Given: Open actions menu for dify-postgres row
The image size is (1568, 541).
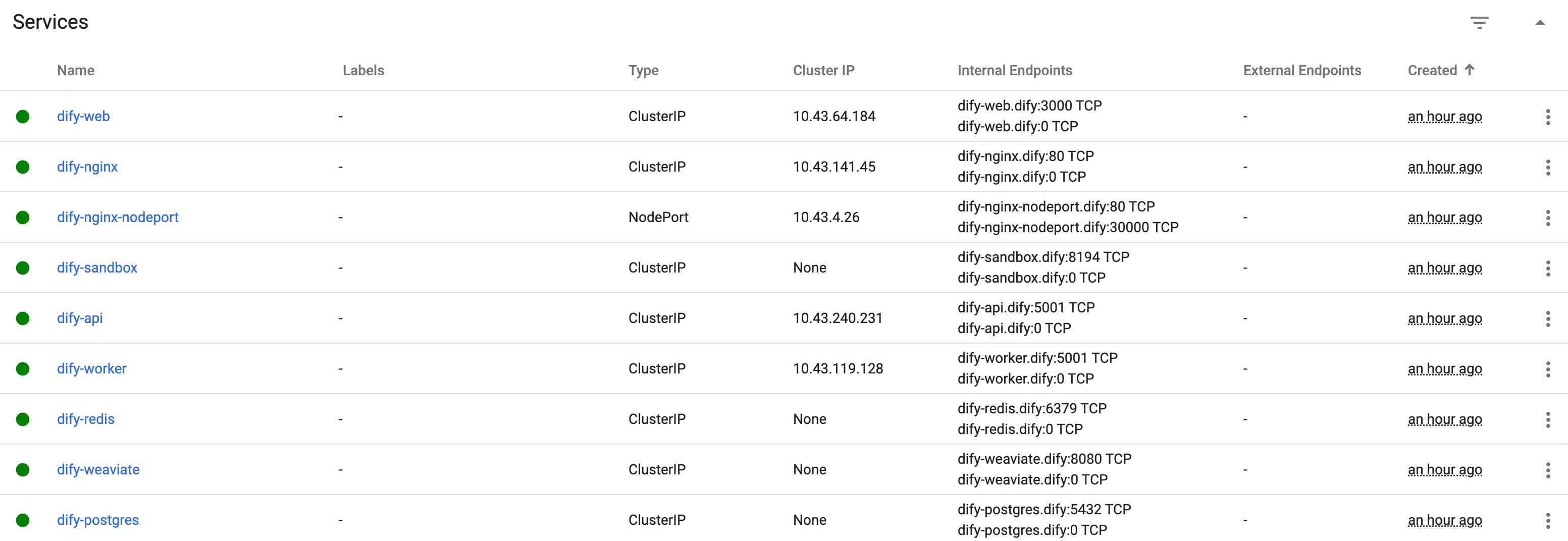Looking at the screenshot, I should tap(1547, 521).
